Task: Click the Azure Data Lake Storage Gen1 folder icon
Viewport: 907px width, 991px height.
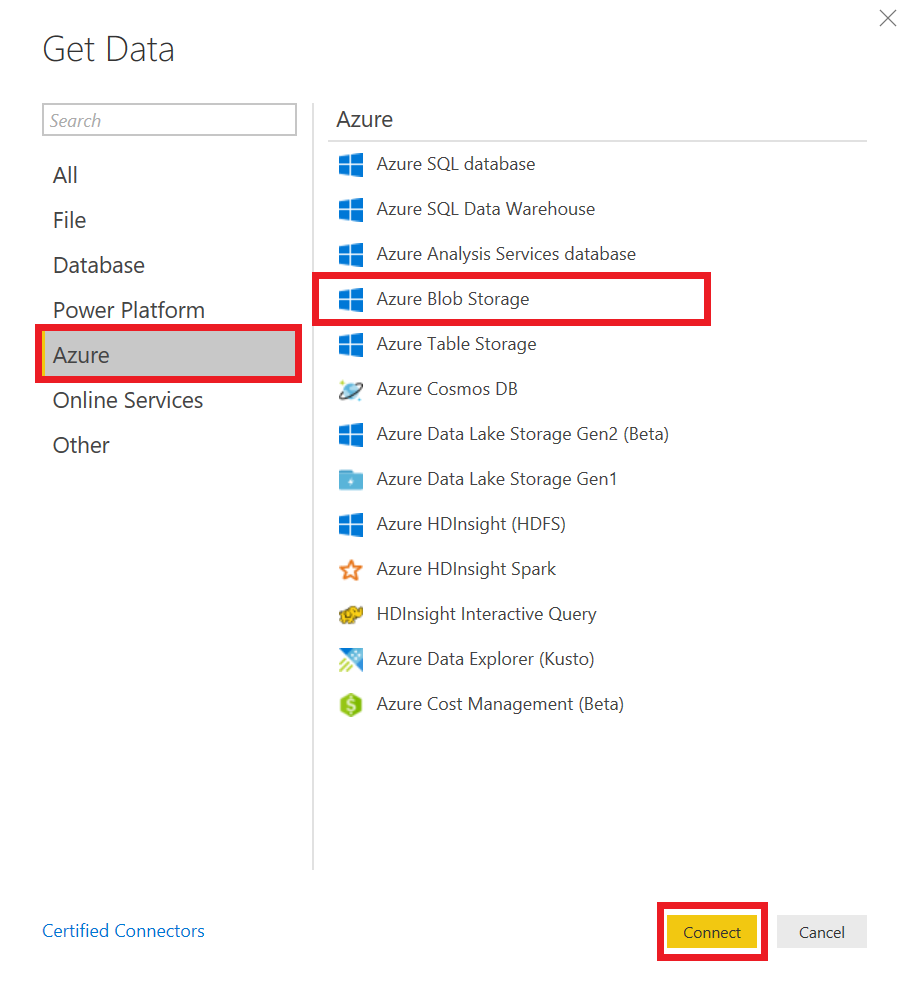Action: 351,480
